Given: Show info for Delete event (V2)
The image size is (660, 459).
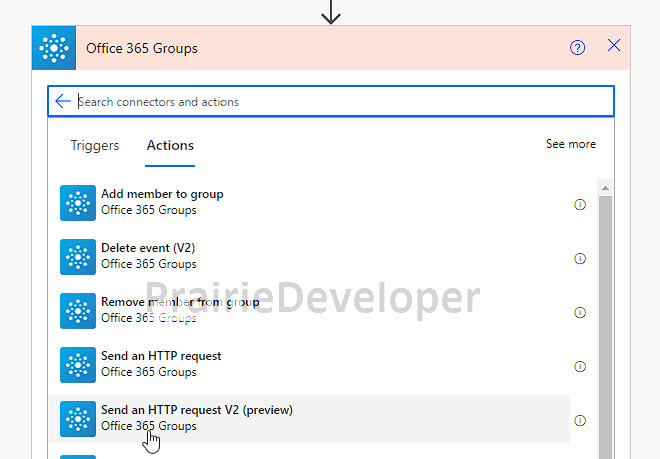Looking at the screenshot, I should 580,259.
